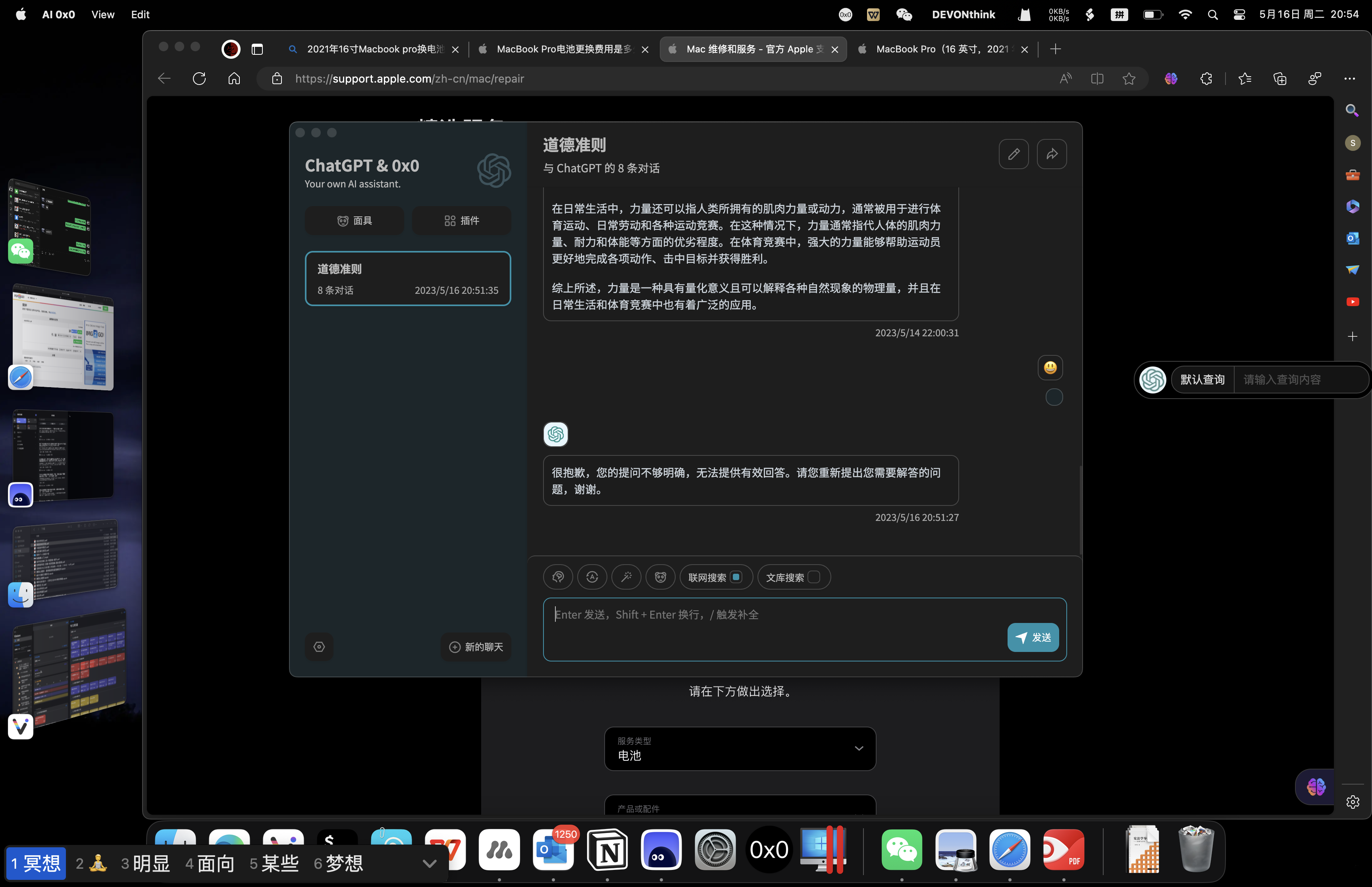Screen dimensions: 1372x887
Task: Click the smiling emoji toggle on the right
Action: pos(1050,368)
